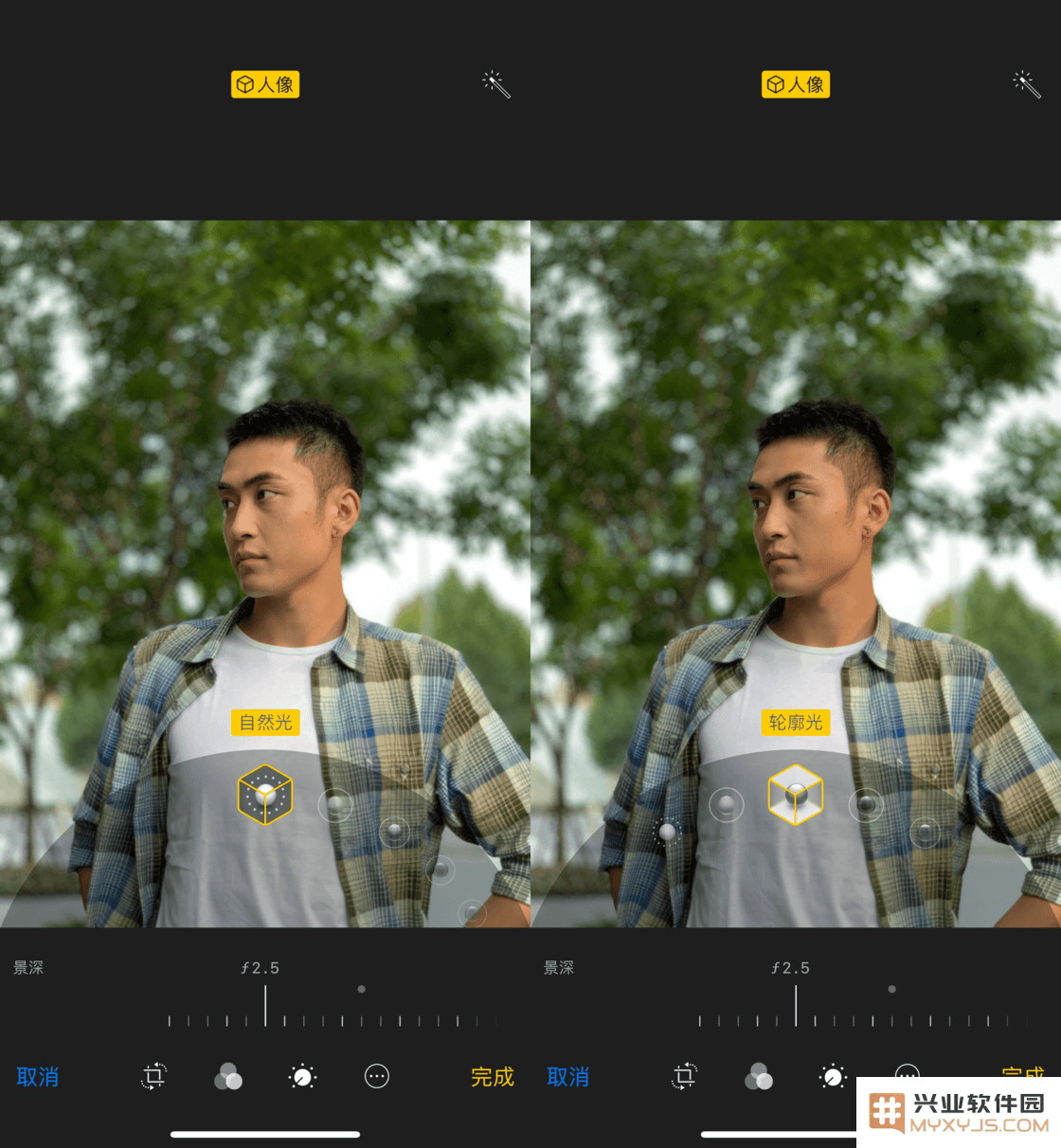Click the 自然光 lighting label
Viewport: 1061px width, 1148px height.
point(265,723)
